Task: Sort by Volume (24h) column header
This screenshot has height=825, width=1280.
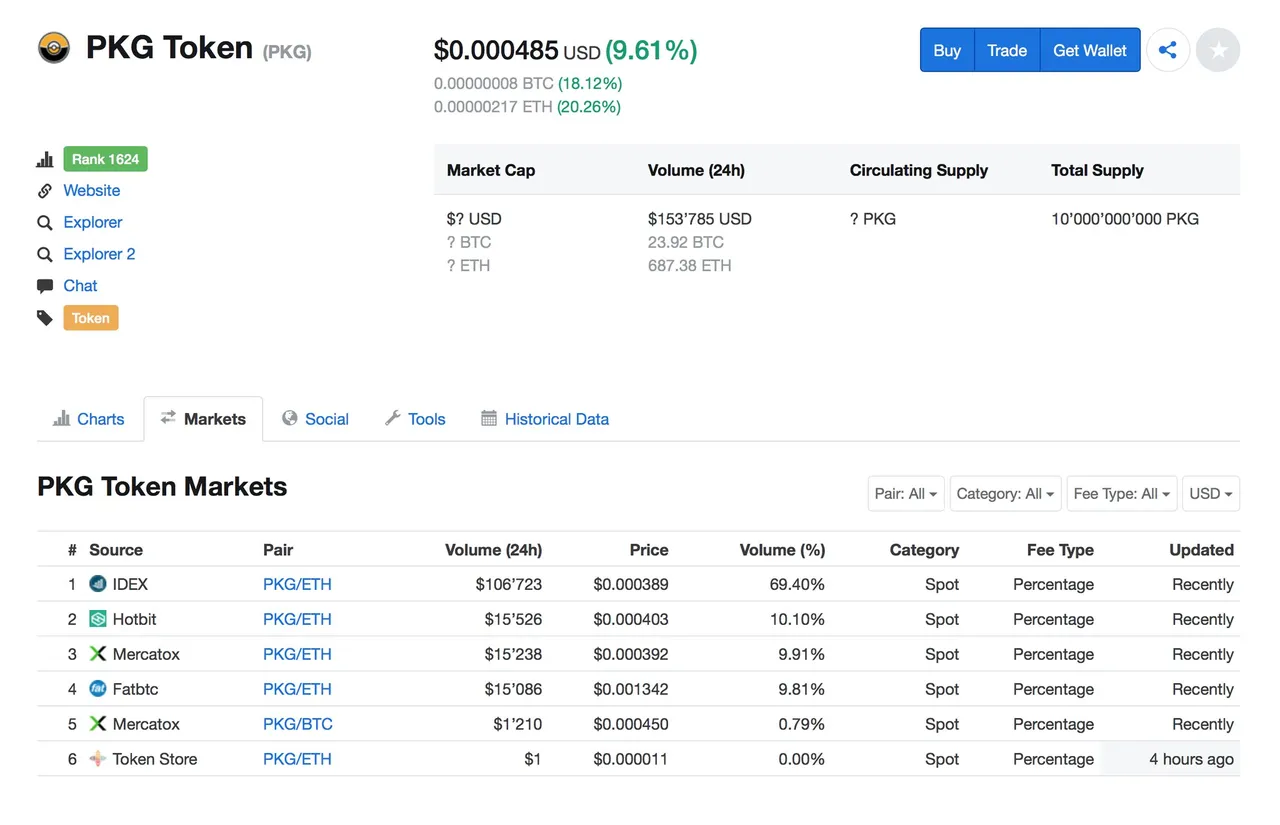Action: coord(493,550)
